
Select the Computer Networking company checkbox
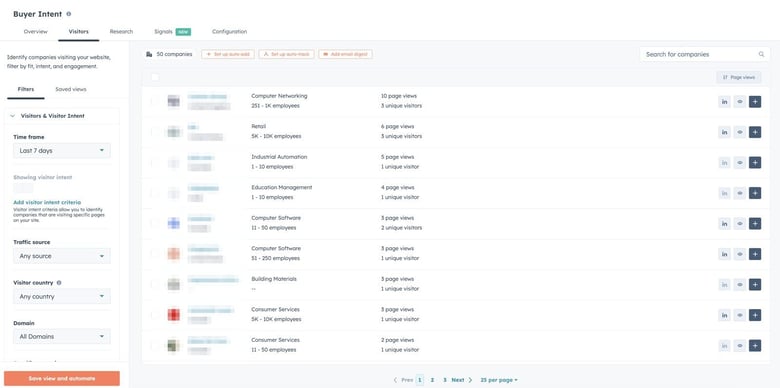pyautogui.click(x=155, y=101)
